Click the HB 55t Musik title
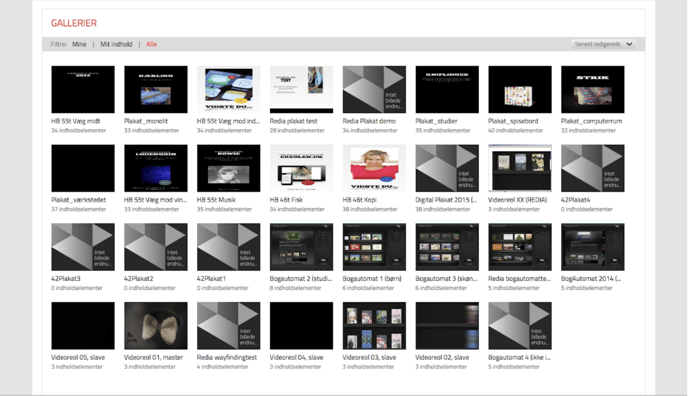The width and height of the screenshot is (688, 396). (x=216, y=200)
